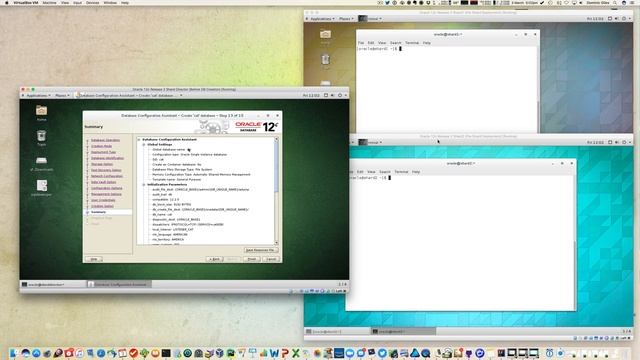Viewport: 640px width, 360px height.
Task: Go to Database Identification step link
Action: coord(107,158)
